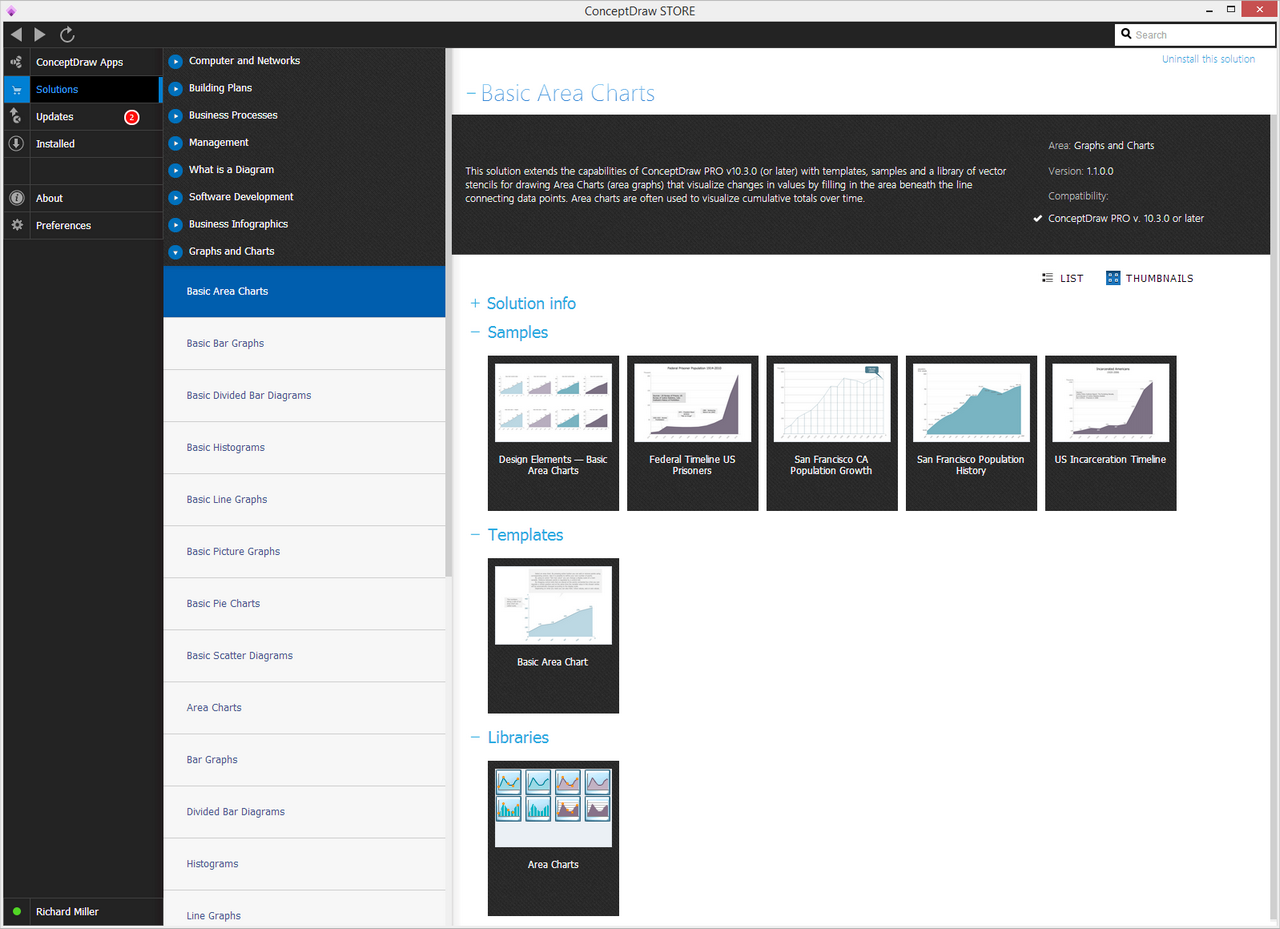Viewport: 1280px width, 929px height.
Task: Open the Updates section
Action: pyautogui.click(x=55, y=117)
